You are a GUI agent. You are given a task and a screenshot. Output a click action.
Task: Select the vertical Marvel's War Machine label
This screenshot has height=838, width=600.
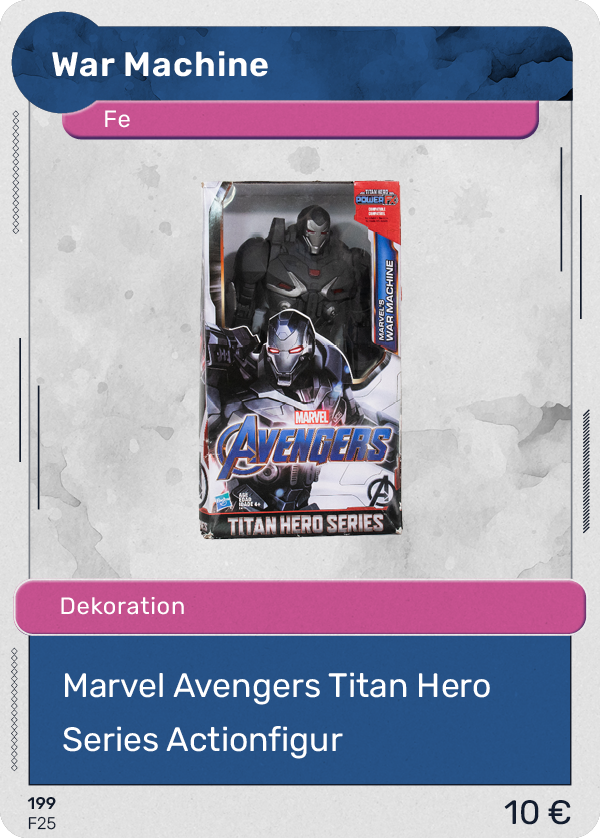[x=387, y=299]
